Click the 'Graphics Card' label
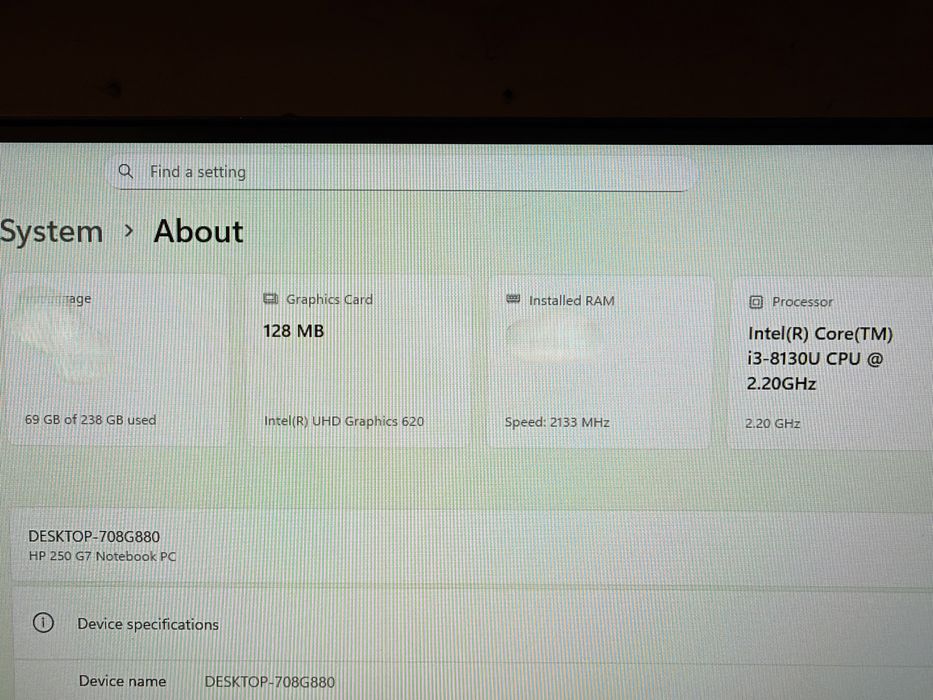This screenshot has height=700, width=933. click(x=330, y=299)
